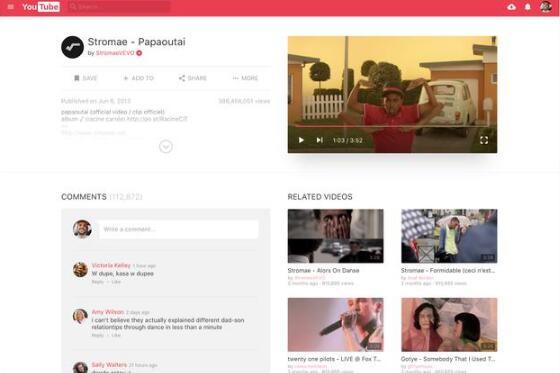This screenshot has height=373, width=560.
Task: Like Amy Wilson's comment
Action: click(116, 335)
